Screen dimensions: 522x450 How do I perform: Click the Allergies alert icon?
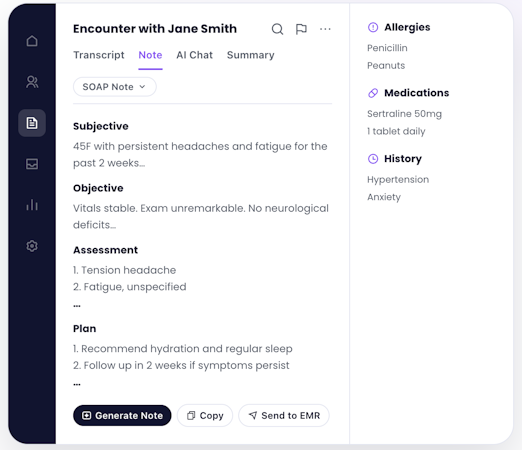[x=373, y=27]
